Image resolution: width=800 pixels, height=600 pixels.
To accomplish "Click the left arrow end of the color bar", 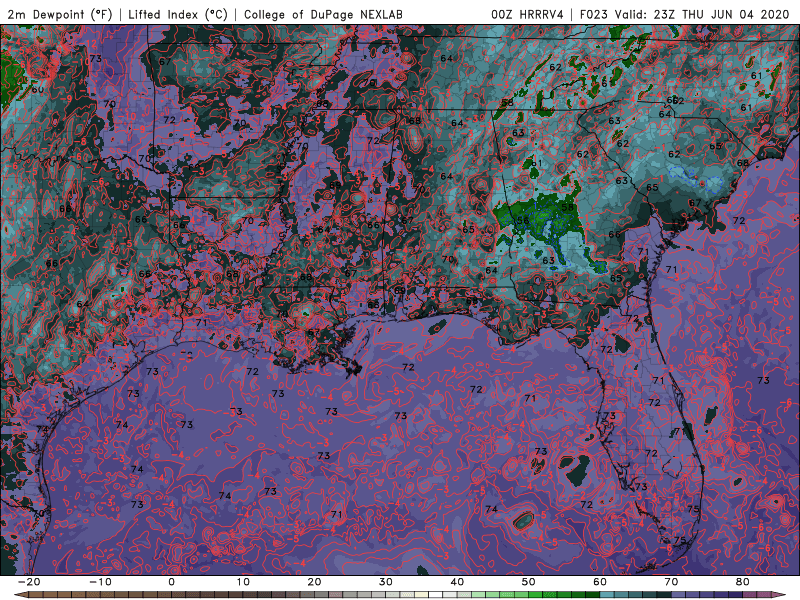I will tap(20, 595).
